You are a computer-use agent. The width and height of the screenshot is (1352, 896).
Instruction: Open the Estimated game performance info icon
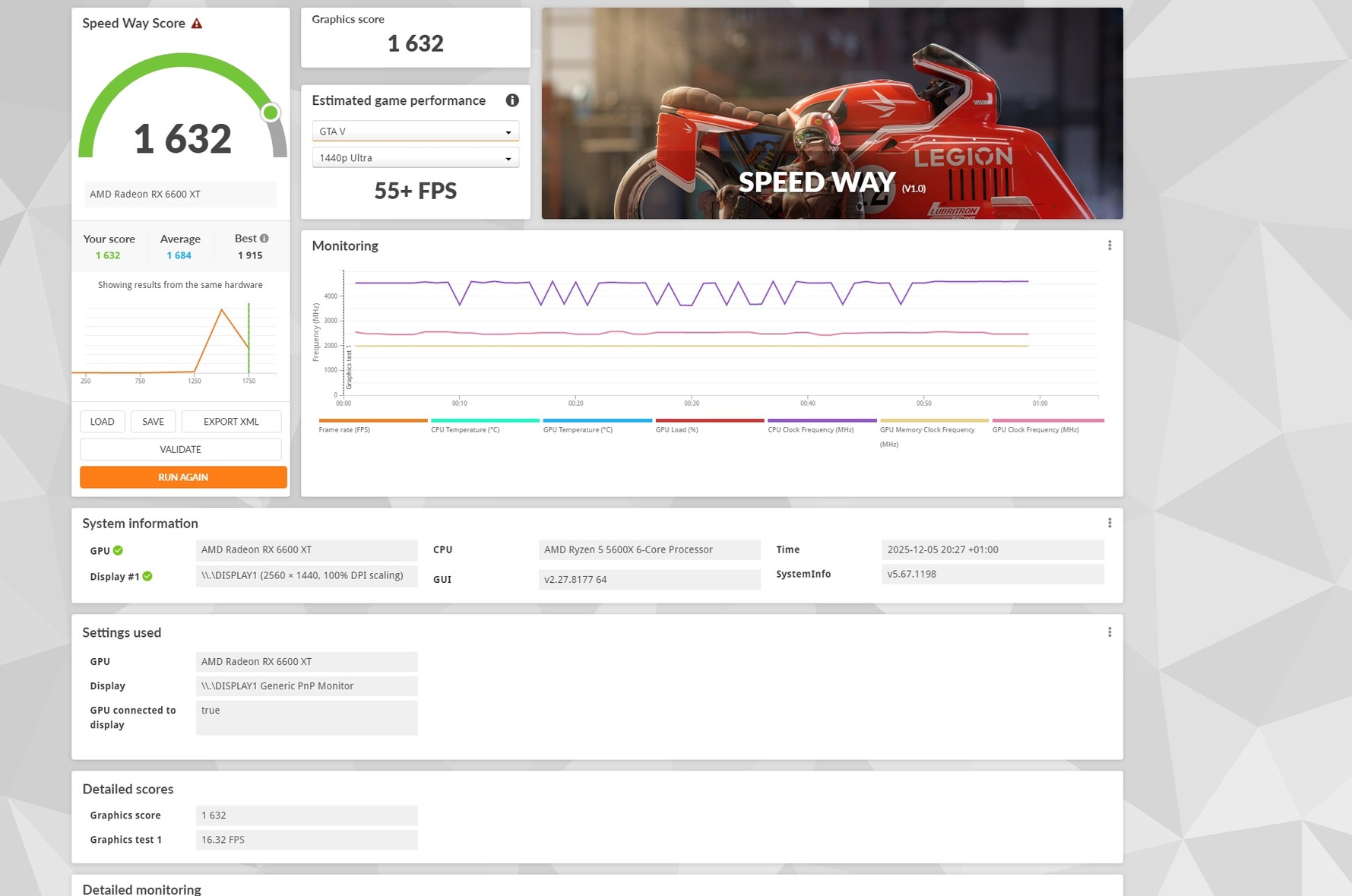point(512,100)
